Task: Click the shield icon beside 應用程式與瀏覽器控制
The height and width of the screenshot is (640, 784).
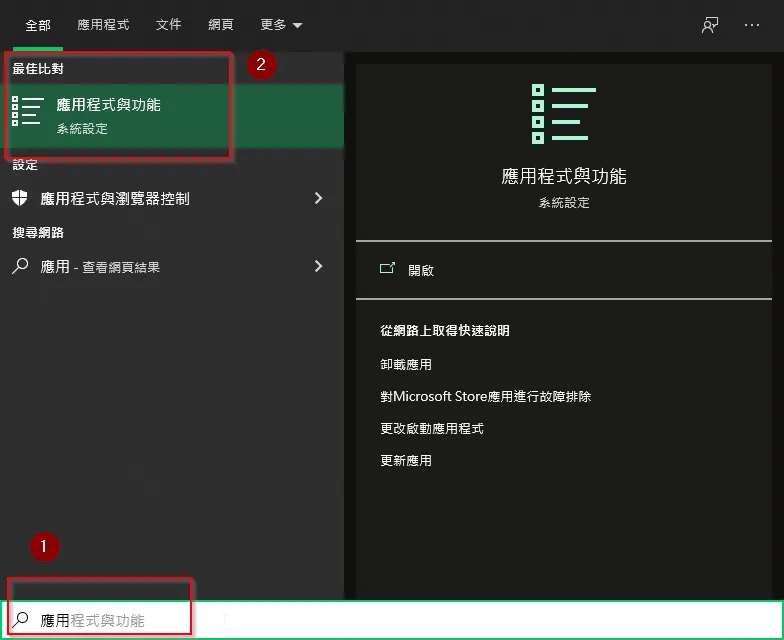Action: [x=20, y=198]
